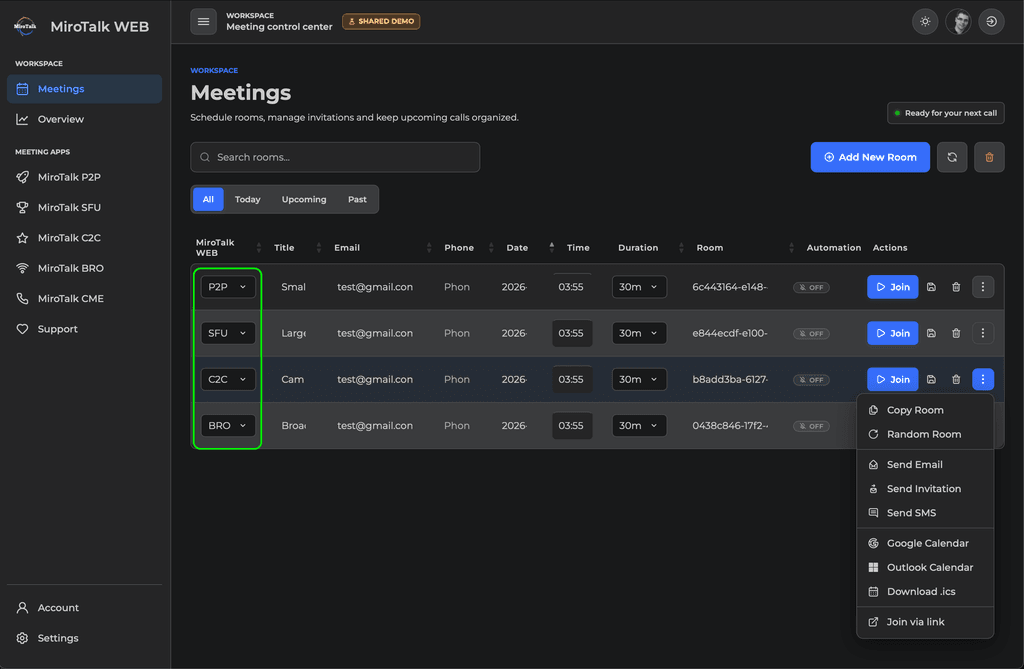Choose Join via link menu entry
Screen dimensions: 1024x669
(925, 622)
